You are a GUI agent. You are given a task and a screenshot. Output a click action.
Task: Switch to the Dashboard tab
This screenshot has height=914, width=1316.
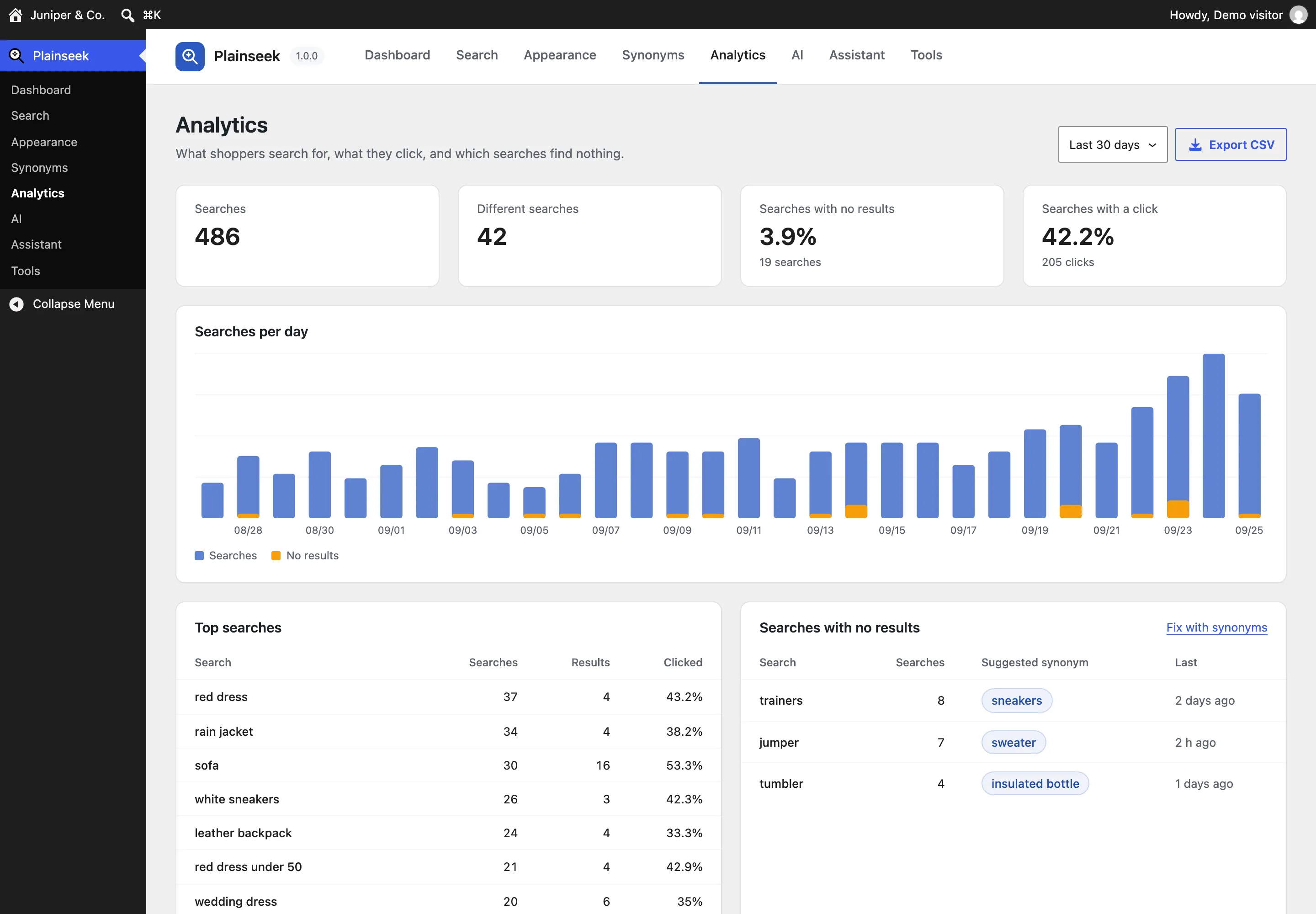tap(398, 55)
